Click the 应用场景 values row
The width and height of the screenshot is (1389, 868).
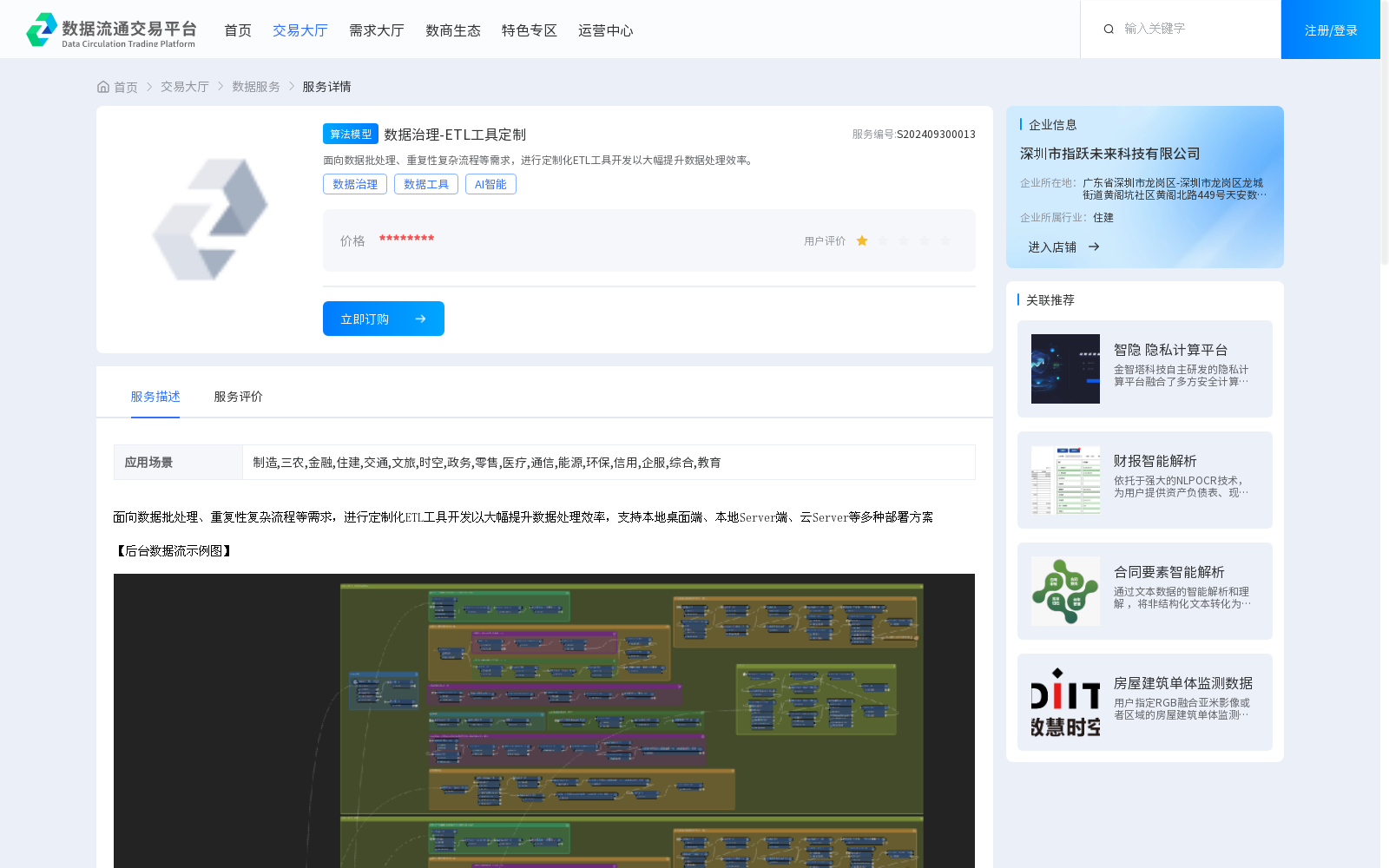pos(609,463)
